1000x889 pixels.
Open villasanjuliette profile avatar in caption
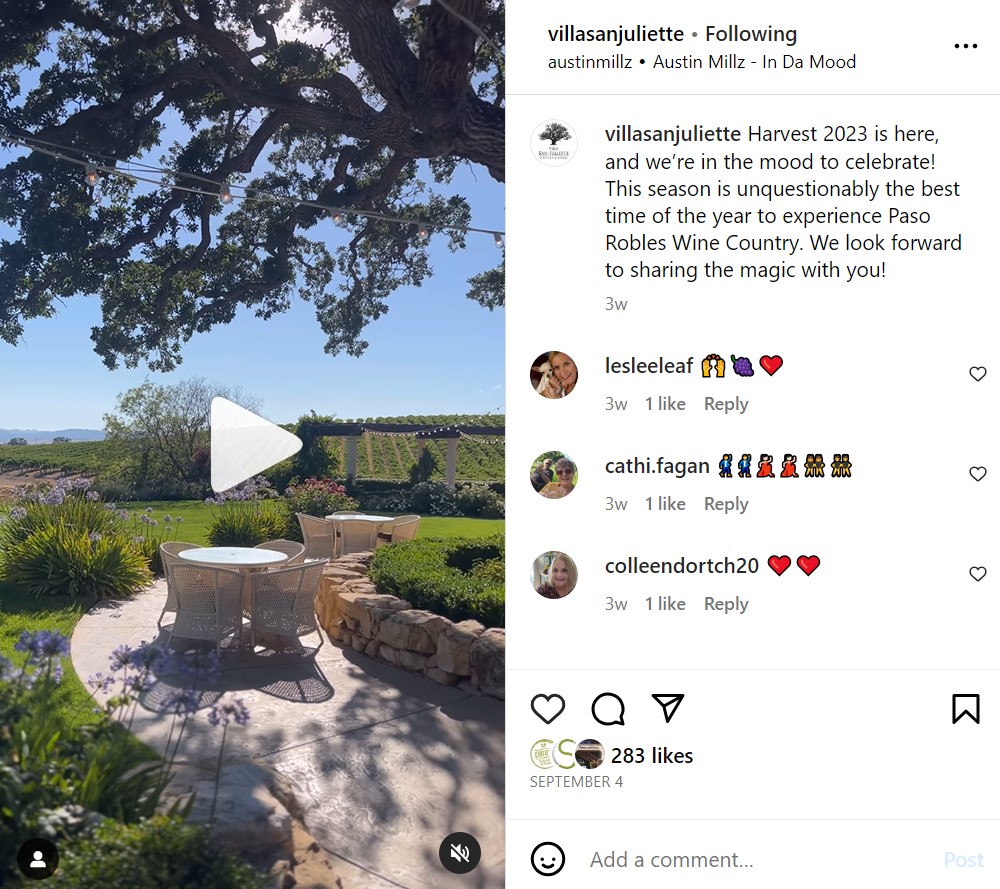pyautogui.click(x=554, y=143)
